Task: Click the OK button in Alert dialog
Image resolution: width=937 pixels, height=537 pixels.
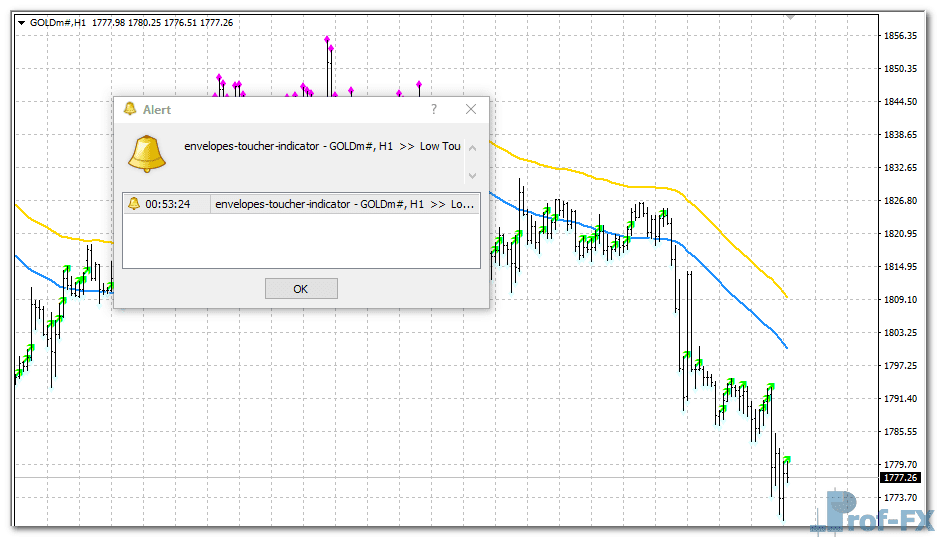Action: [301, 289]
